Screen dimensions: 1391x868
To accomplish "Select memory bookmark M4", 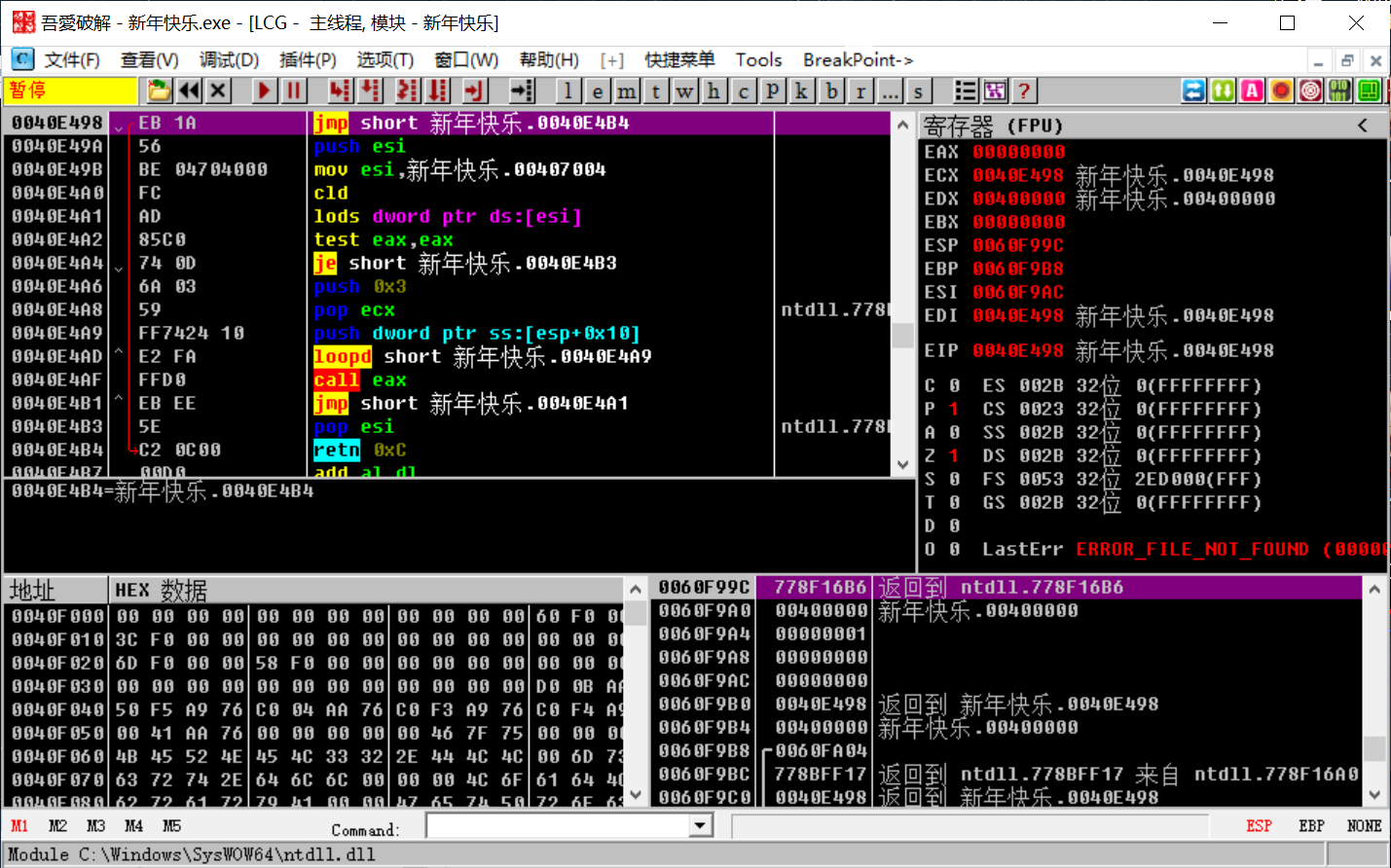I will tap(133, 826).
